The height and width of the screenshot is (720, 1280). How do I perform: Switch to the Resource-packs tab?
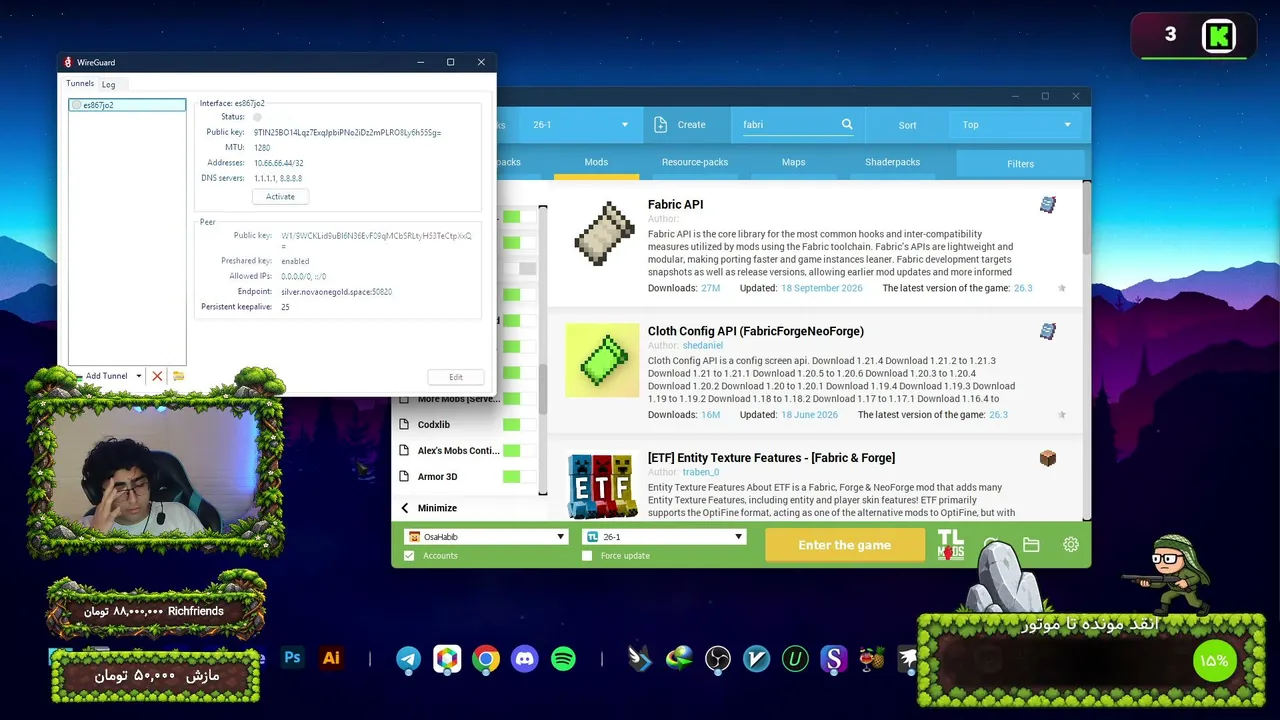tap(695, 162)
